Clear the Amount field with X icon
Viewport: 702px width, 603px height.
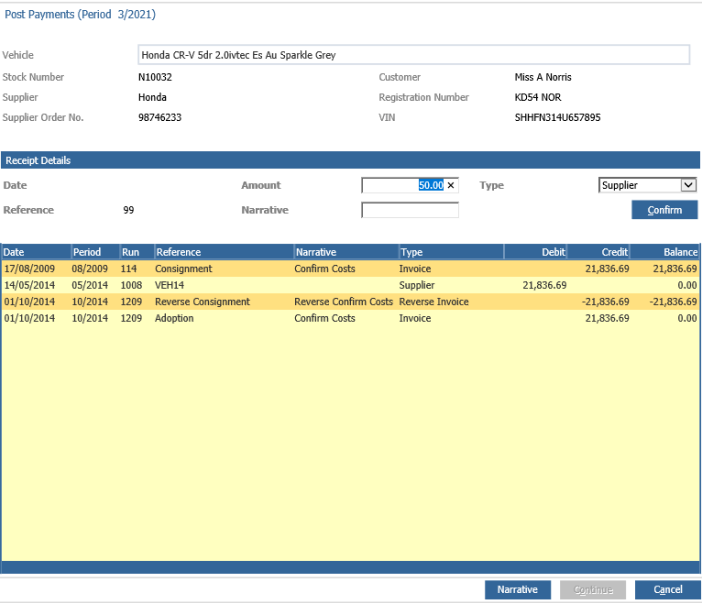(451, 185)
